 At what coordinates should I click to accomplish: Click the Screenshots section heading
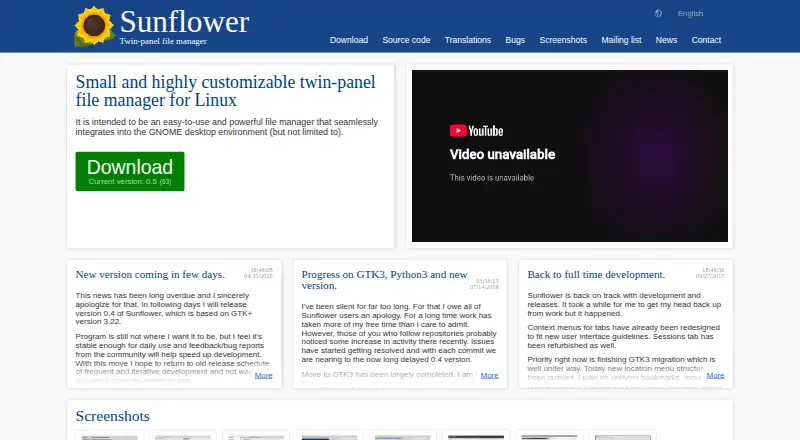(113, 416)
